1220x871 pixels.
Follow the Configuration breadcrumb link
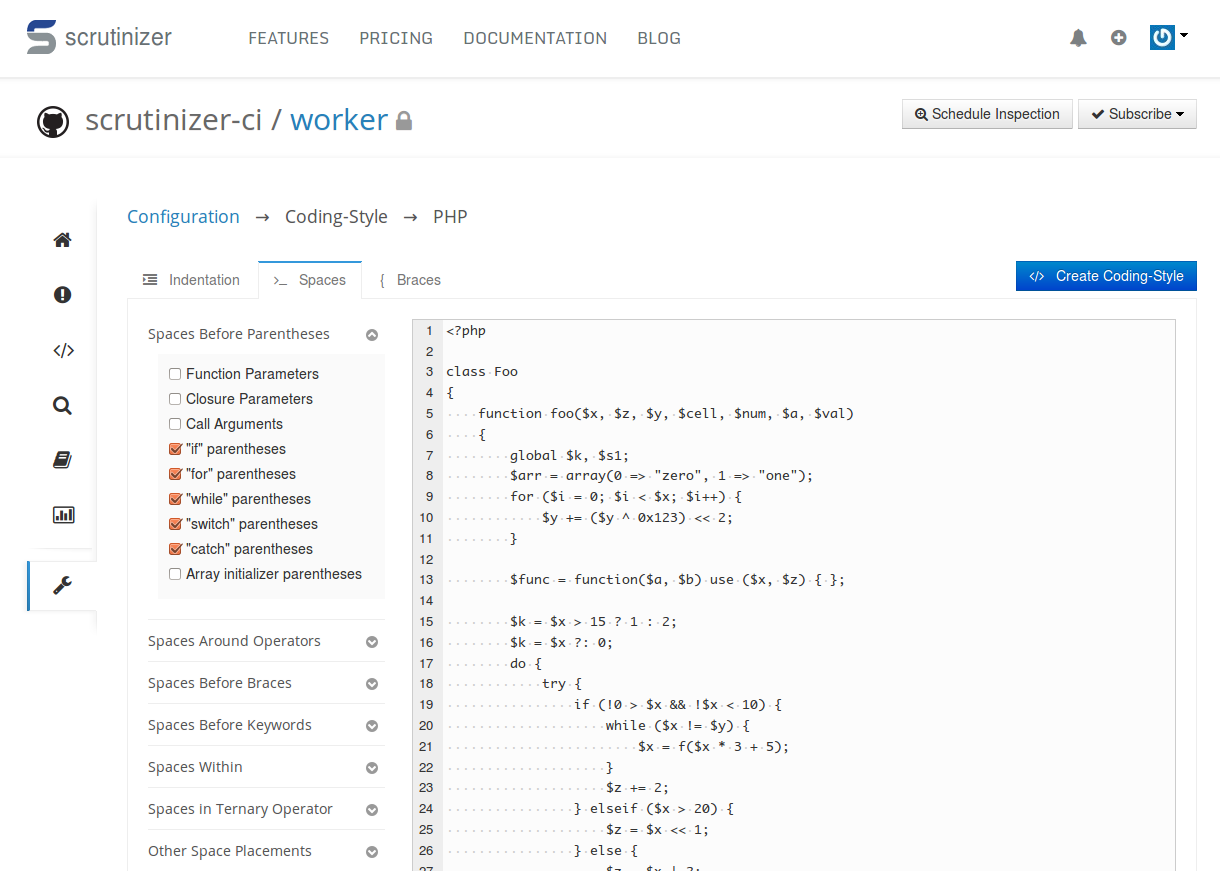click(x=183, y=217)
